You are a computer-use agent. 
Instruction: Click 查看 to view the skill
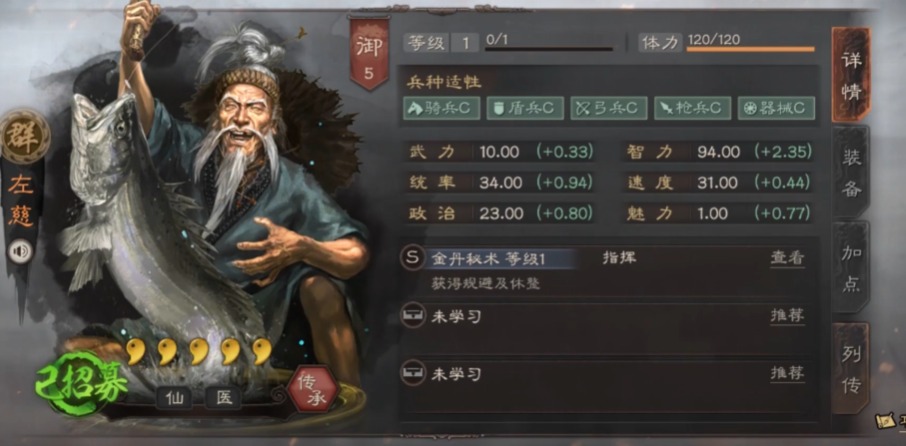point(787,258)
